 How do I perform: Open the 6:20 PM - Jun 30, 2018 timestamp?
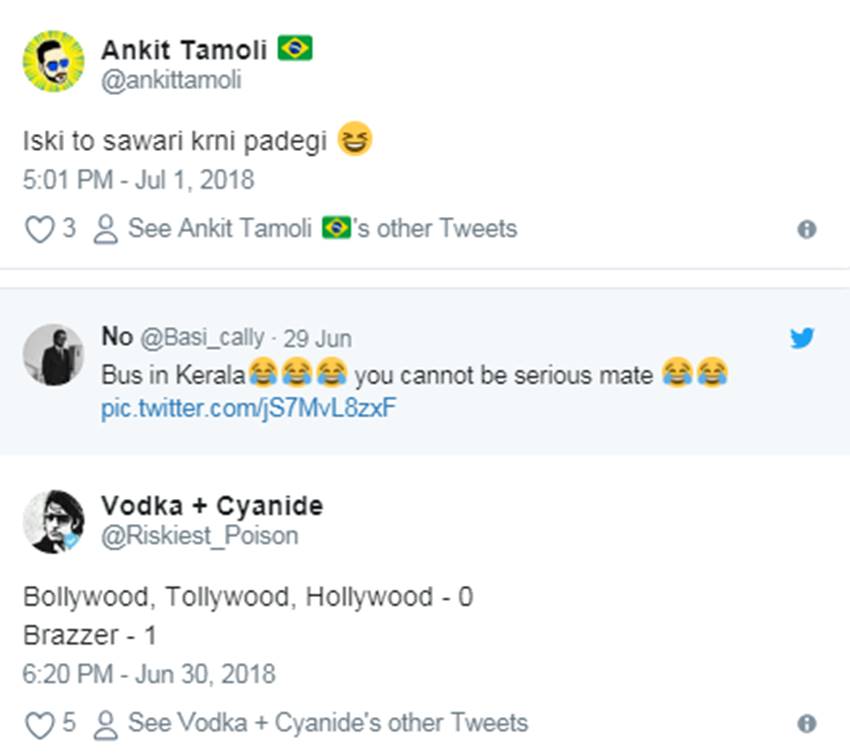click(x=149, y=674)
